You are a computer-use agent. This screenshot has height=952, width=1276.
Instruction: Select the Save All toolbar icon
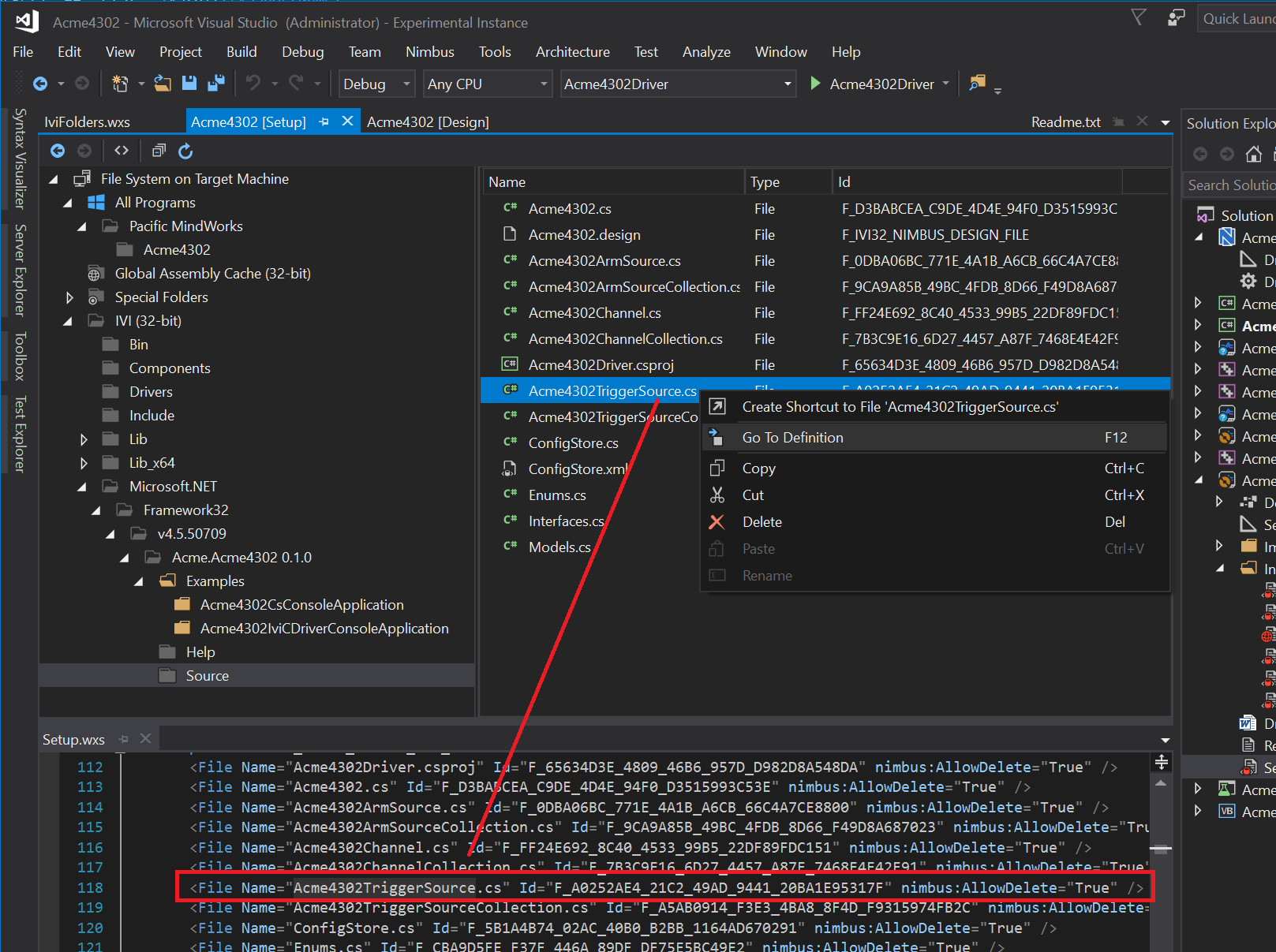(x=215, y=84)
